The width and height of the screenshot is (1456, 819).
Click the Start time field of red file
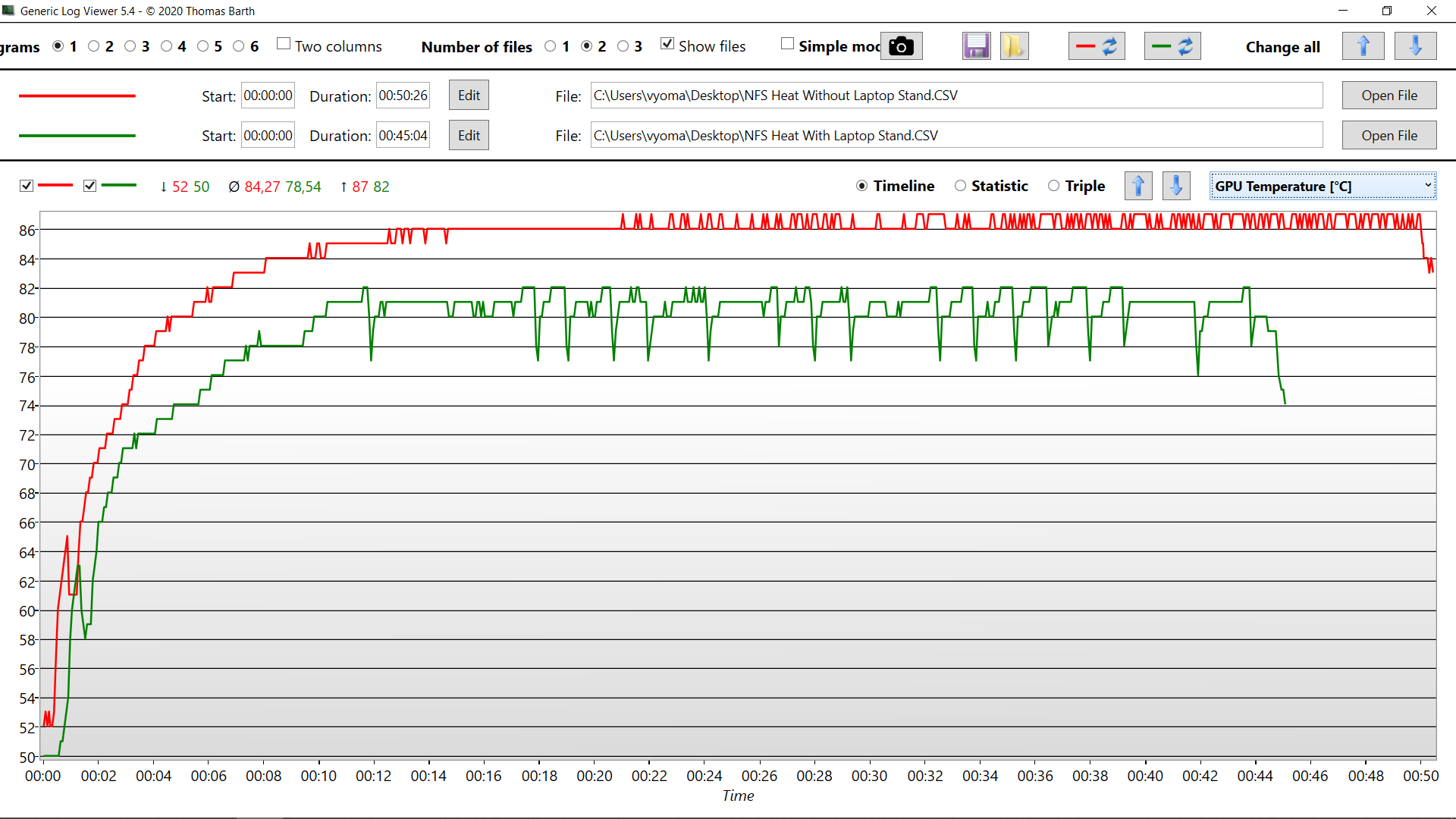[268, 96]
